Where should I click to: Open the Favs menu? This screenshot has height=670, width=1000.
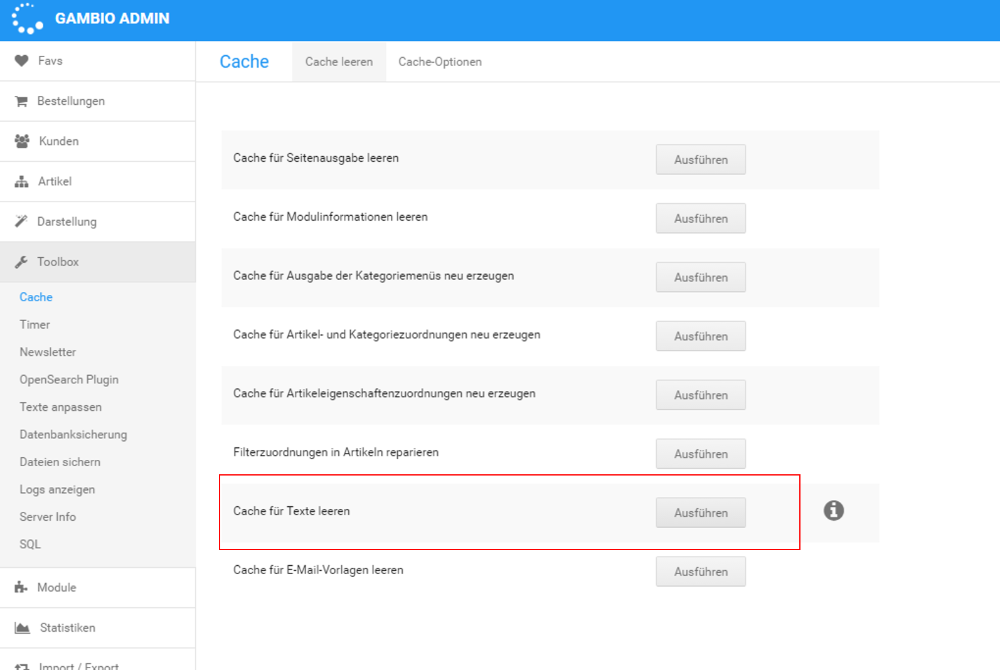[x=98, y=61]
